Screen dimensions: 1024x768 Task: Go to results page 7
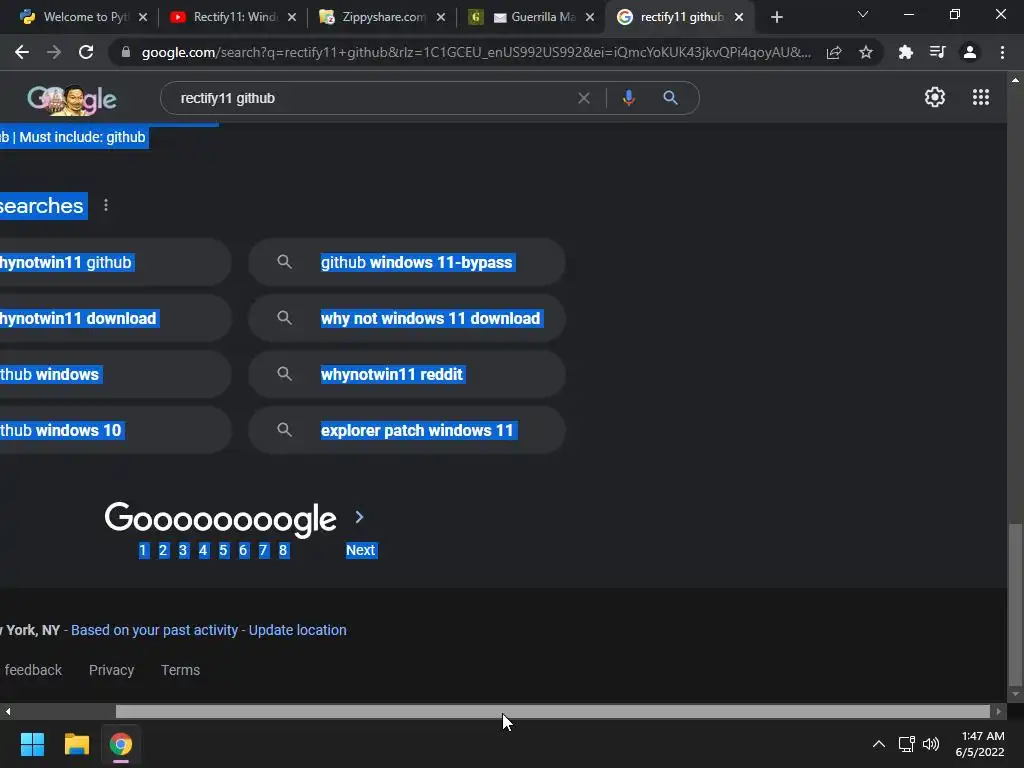(x=263, y=551)
